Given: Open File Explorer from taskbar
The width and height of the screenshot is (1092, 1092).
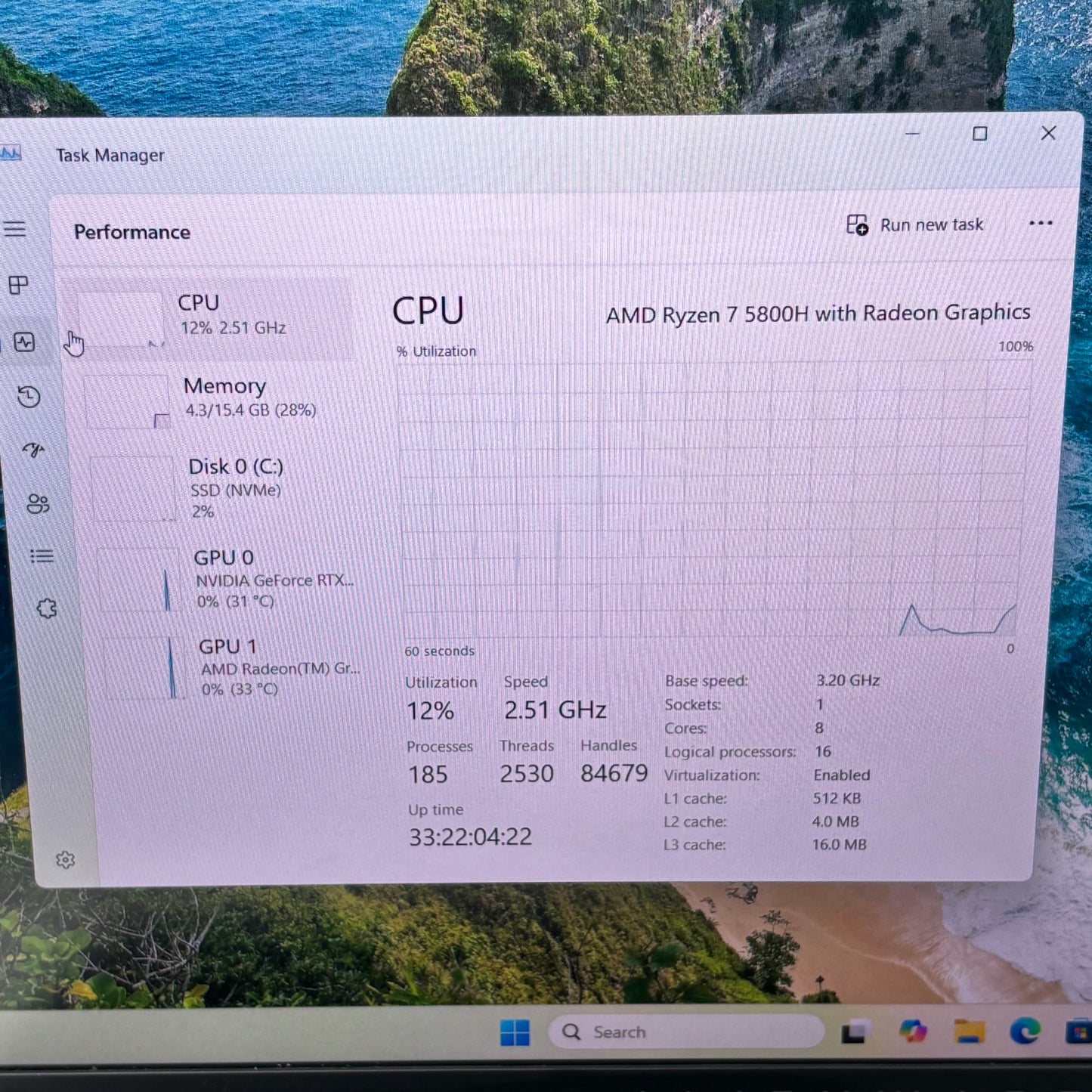Looking at the screenshot, I should click(x=970, y=1031).
